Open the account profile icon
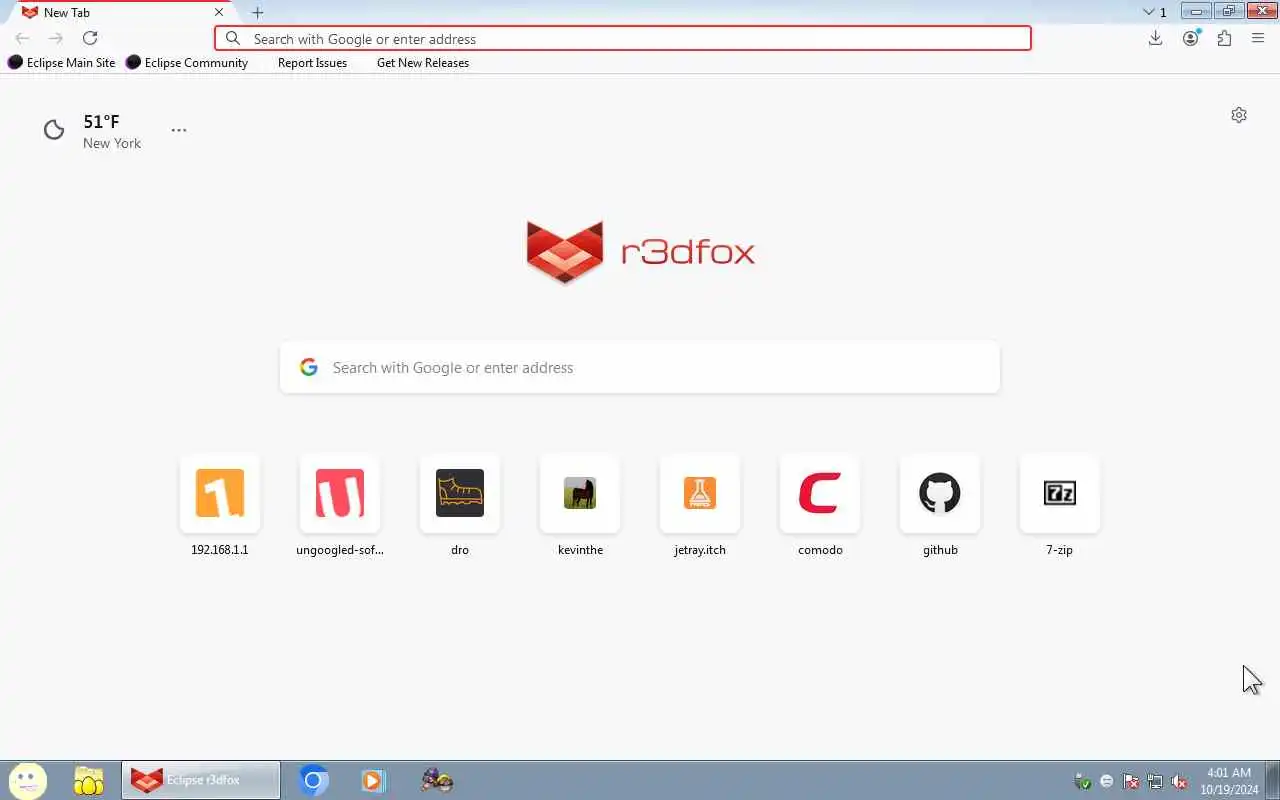This screenshot has height=800, width=1280. tap(1190, 38)
